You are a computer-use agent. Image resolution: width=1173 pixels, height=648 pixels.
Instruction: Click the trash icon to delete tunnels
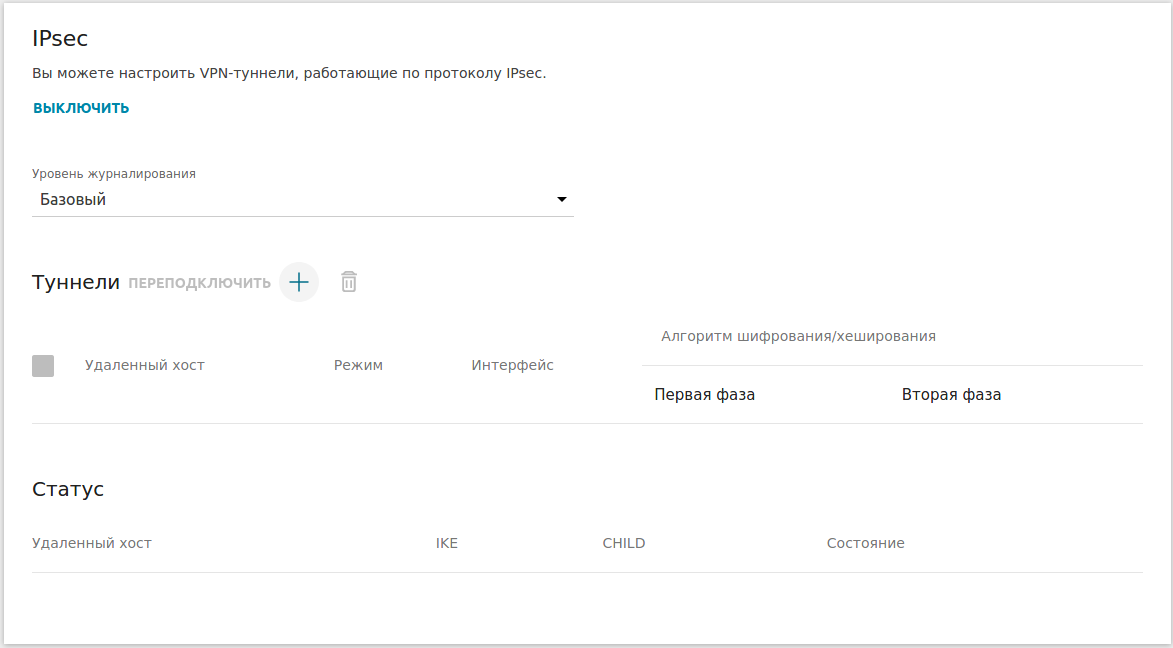click(x=348, y=282)
